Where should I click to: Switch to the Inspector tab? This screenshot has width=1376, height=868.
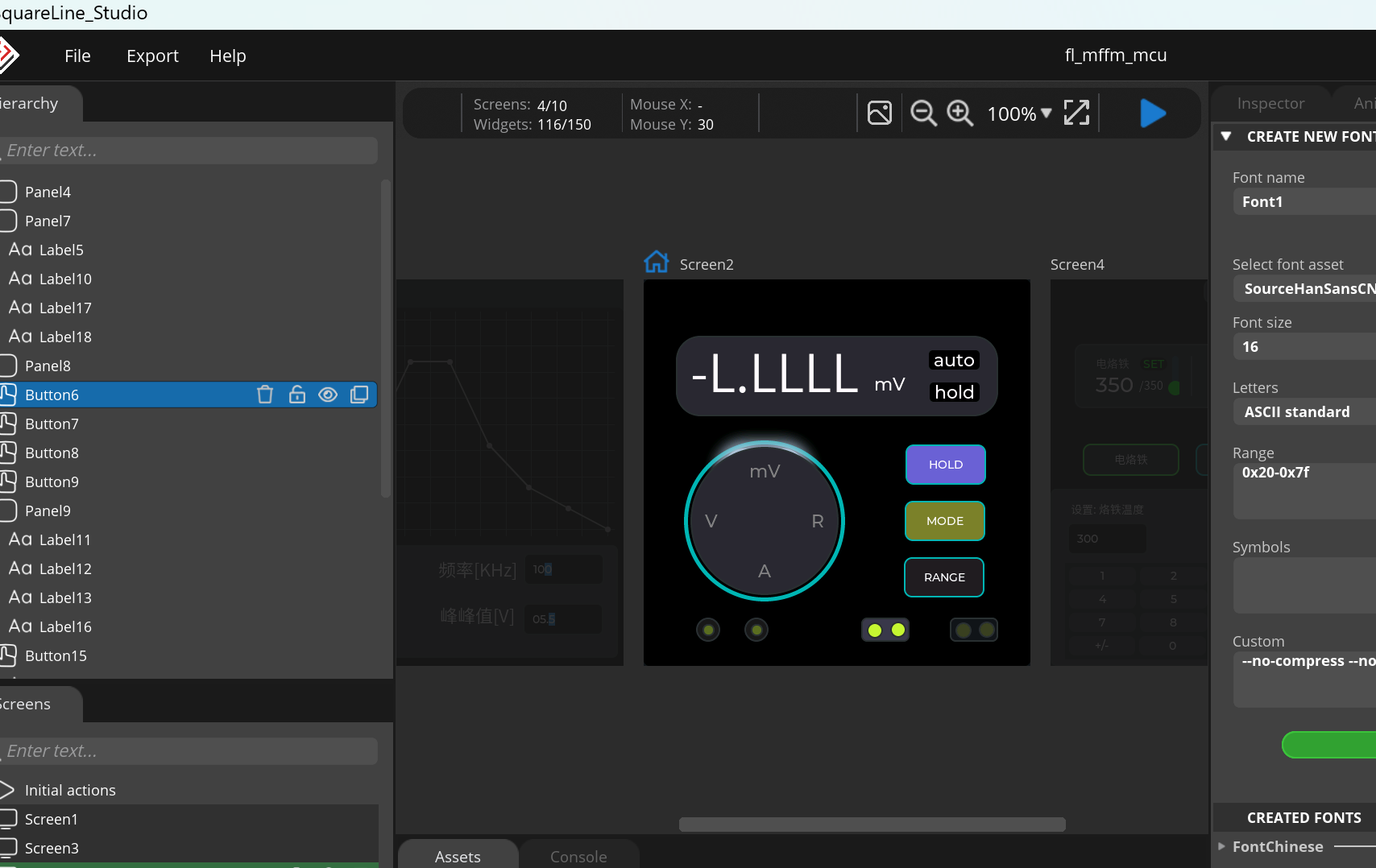[x=1270, y=103]
